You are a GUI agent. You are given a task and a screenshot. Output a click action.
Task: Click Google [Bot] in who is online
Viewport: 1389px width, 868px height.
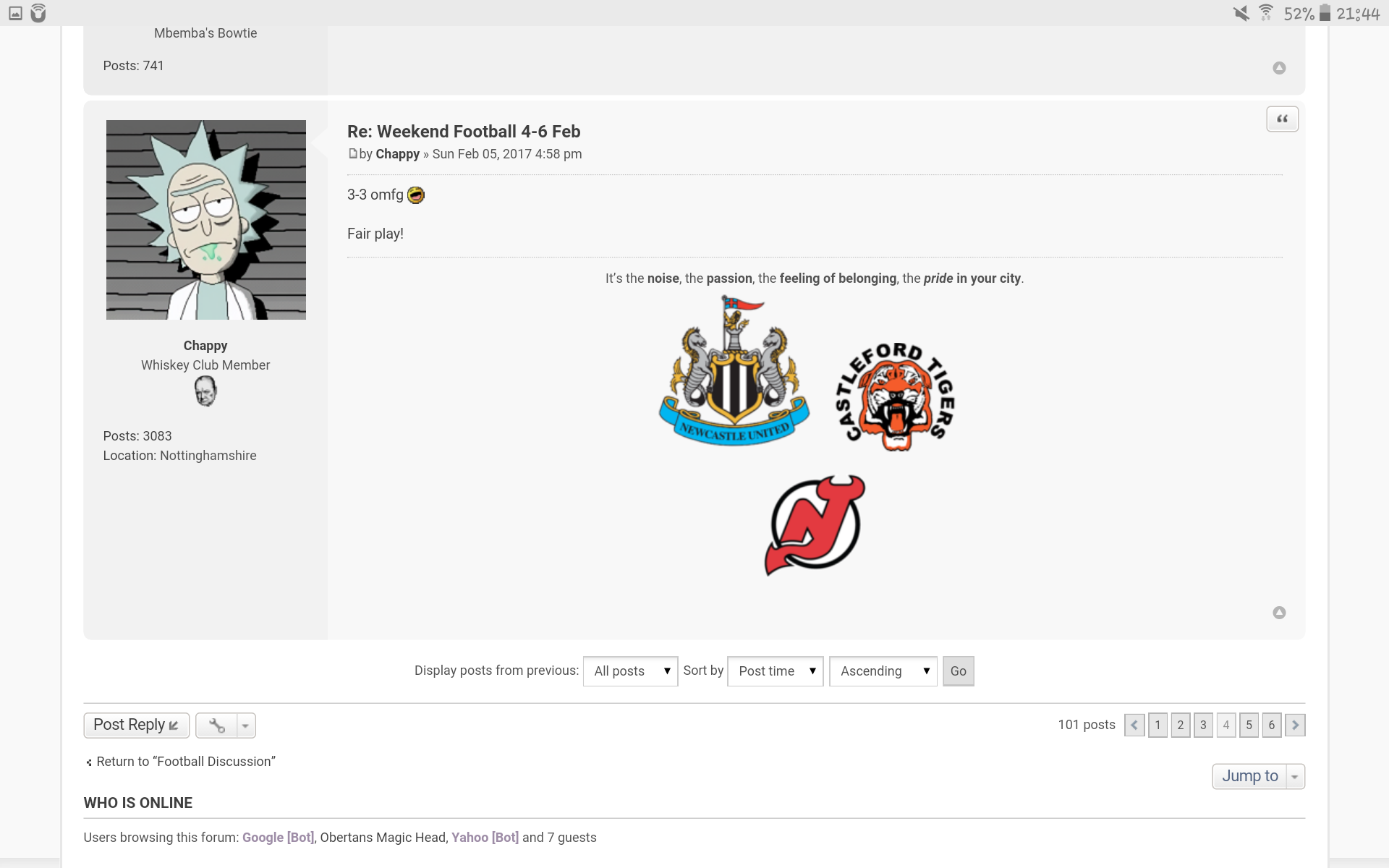[278, 838]
